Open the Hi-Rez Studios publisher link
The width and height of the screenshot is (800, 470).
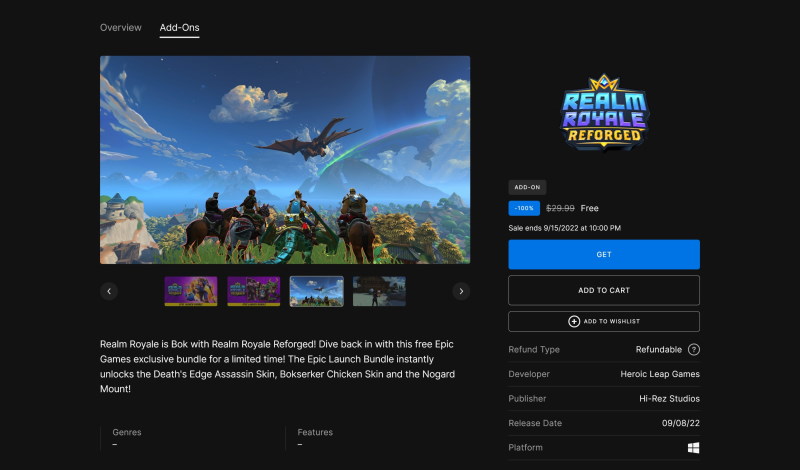[x=669, y=399]
